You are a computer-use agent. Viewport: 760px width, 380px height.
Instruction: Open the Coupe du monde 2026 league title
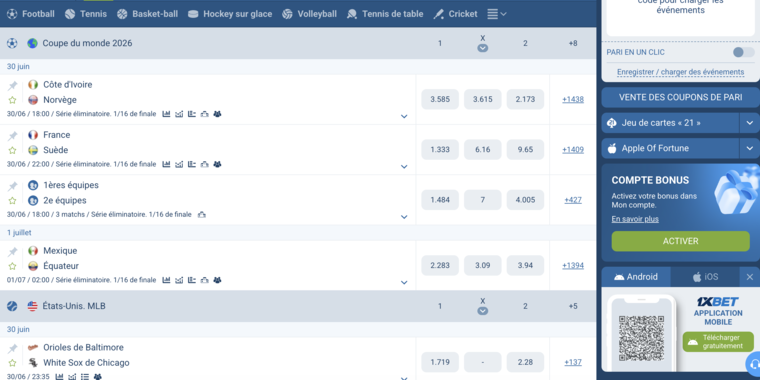click(x=87, y=43)
